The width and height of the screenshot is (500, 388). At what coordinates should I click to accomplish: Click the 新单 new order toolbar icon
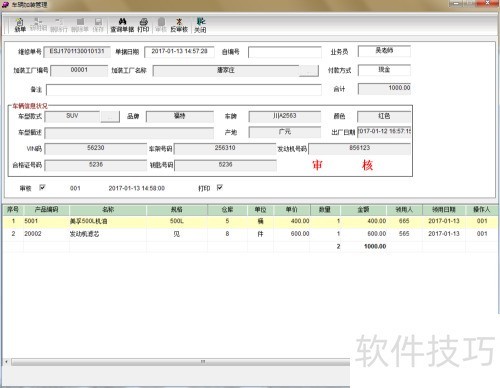pos(20,25)
